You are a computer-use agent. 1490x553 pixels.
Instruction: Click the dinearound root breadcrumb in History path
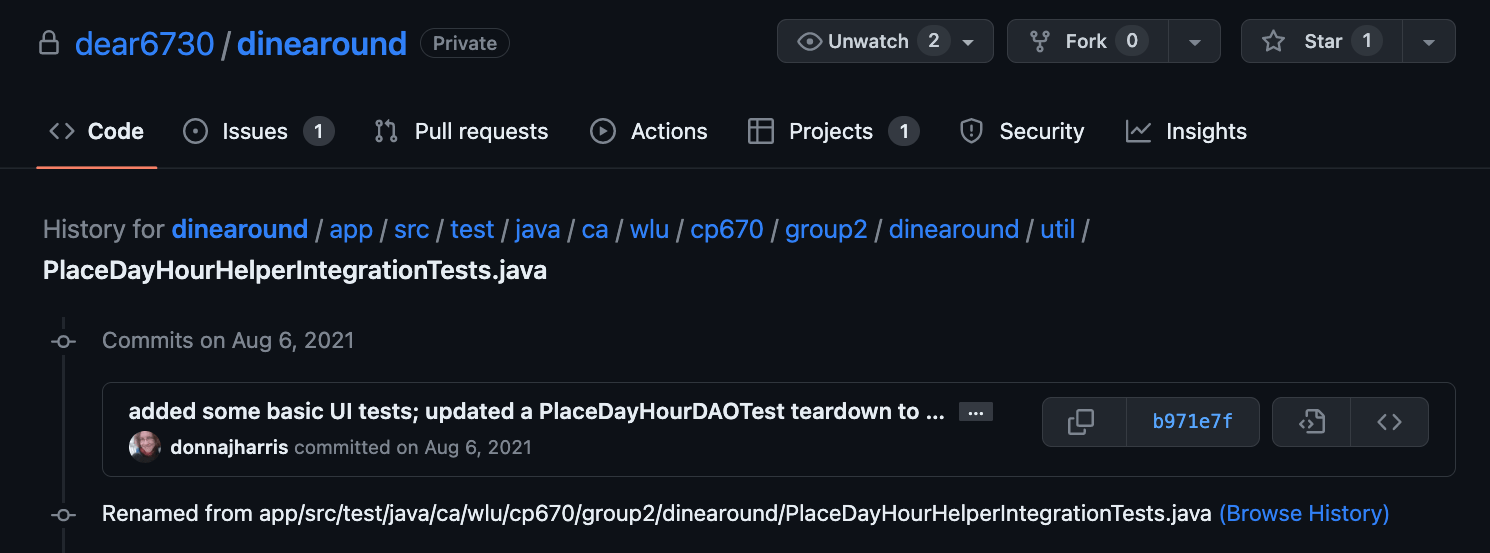tap(240, 229)
